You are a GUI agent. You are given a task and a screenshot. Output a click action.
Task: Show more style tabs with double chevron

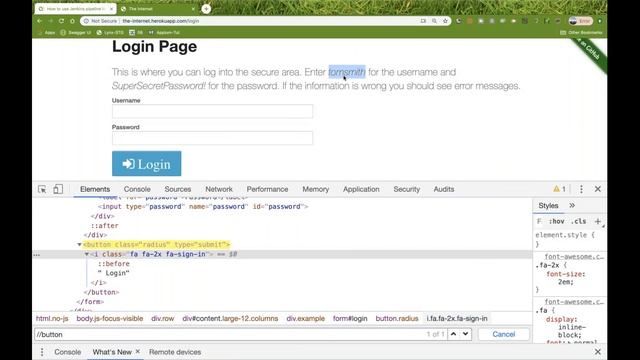click(572, 205)
